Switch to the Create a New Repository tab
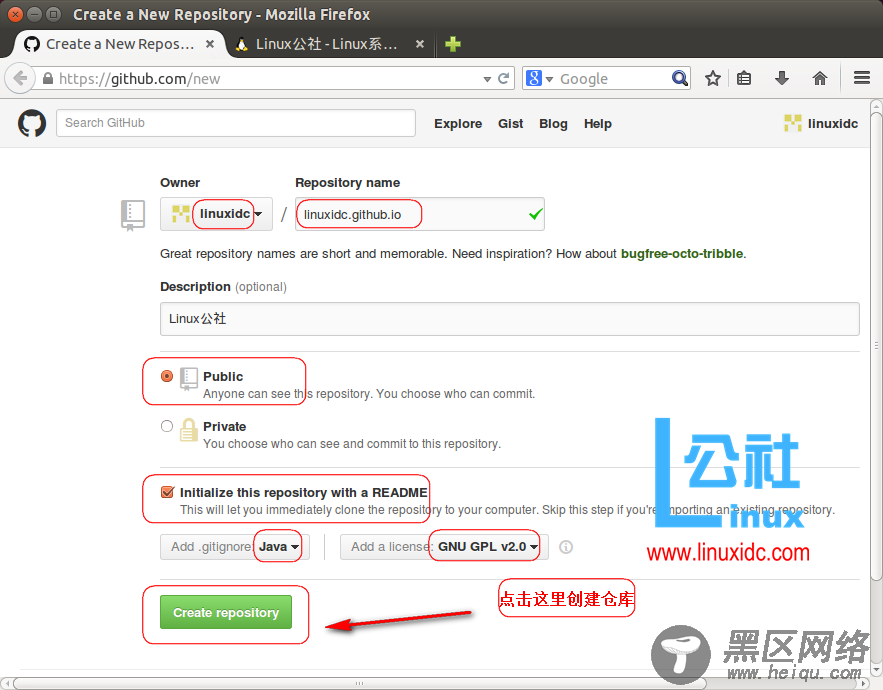The width and height of the screenshot is (883, 690). 119,44
